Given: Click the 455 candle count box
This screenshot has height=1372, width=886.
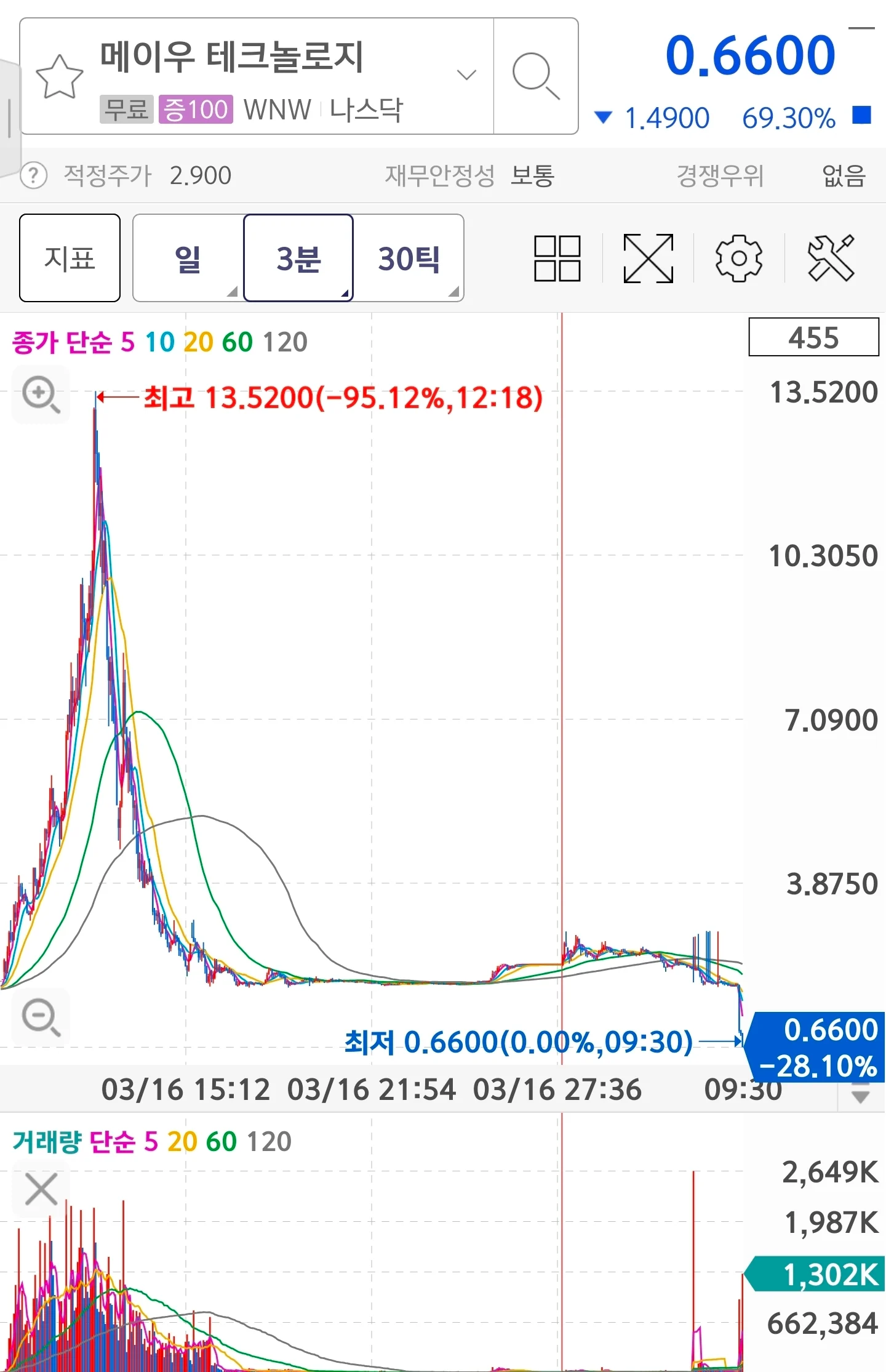Looking at the screenshot, I should click(813, 337).
